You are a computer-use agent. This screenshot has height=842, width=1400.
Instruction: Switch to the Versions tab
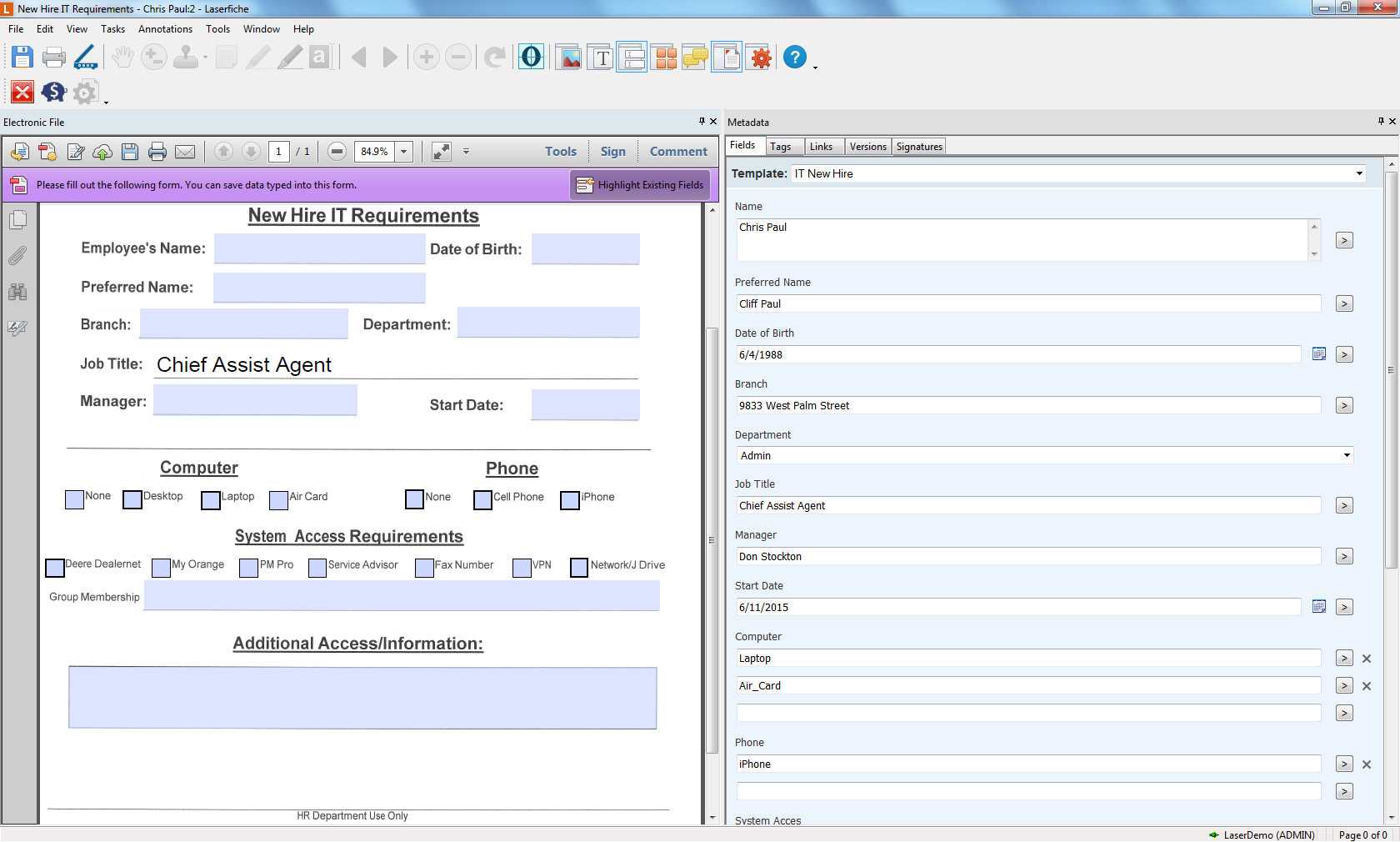[867, 147]
